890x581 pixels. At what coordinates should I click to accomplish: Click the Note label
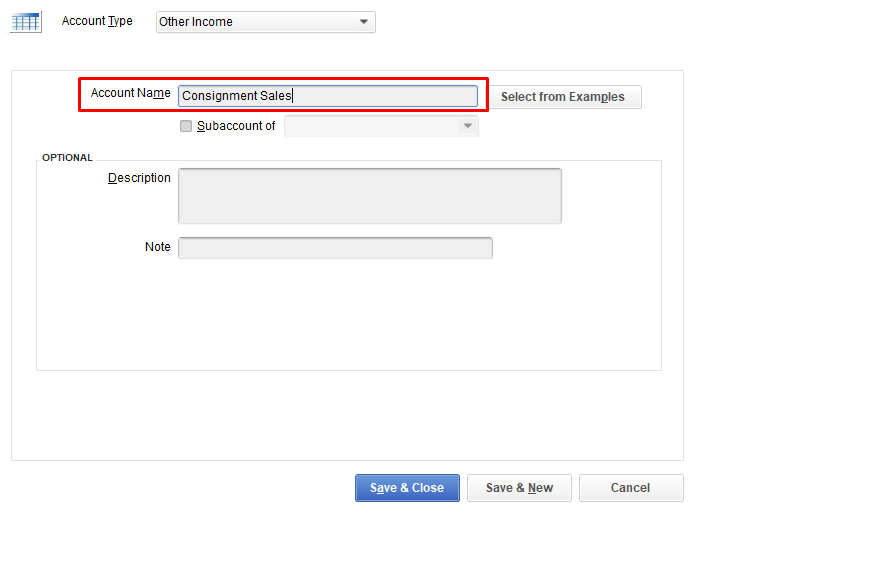pos(158,247)
